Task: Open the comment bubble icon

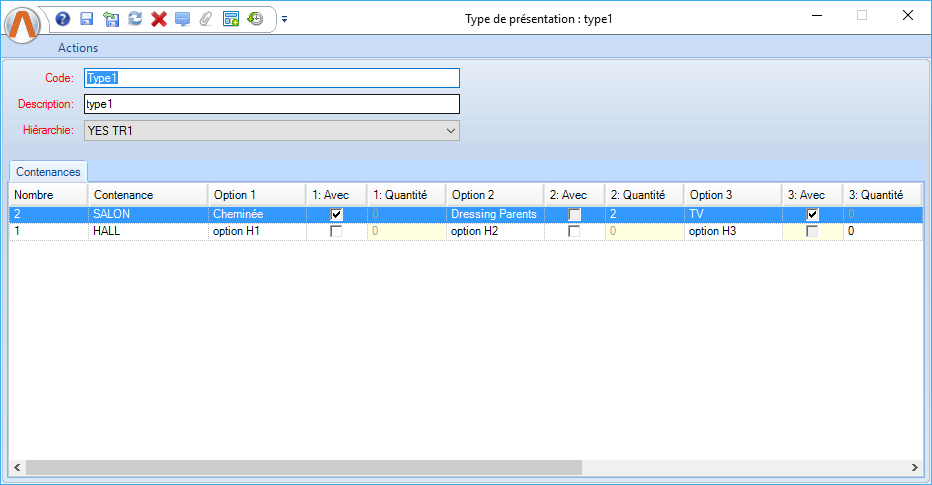Action: click(x=182, y=18)
